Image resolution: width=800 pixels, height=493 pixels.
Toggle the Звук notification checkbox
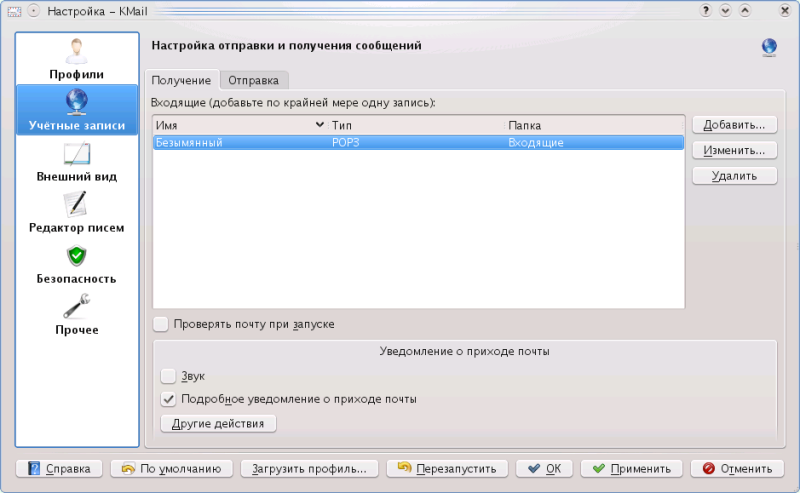point(168,376)
